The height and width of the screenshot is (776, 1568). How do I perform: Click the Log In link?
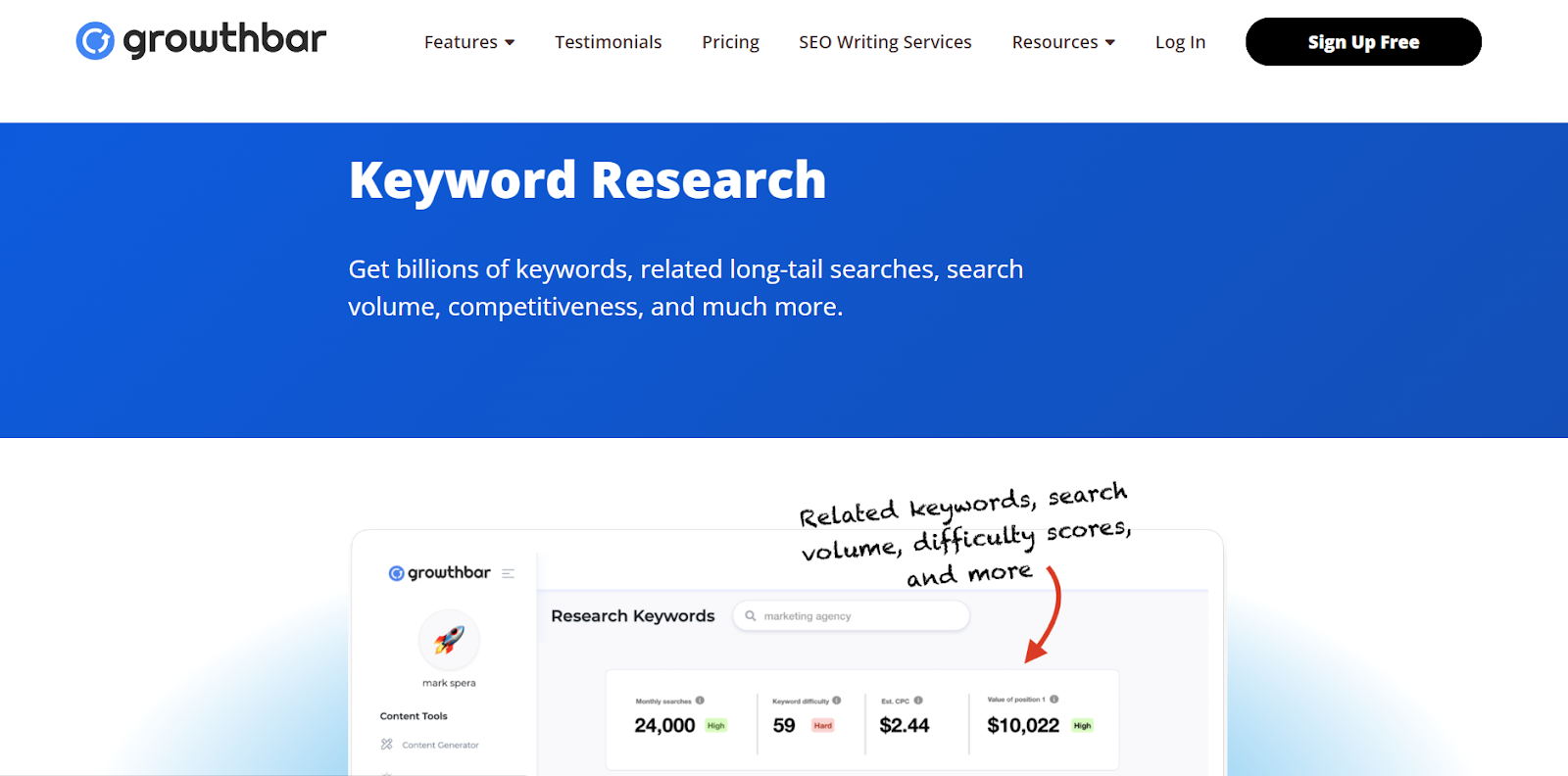tap(1180, 42)
